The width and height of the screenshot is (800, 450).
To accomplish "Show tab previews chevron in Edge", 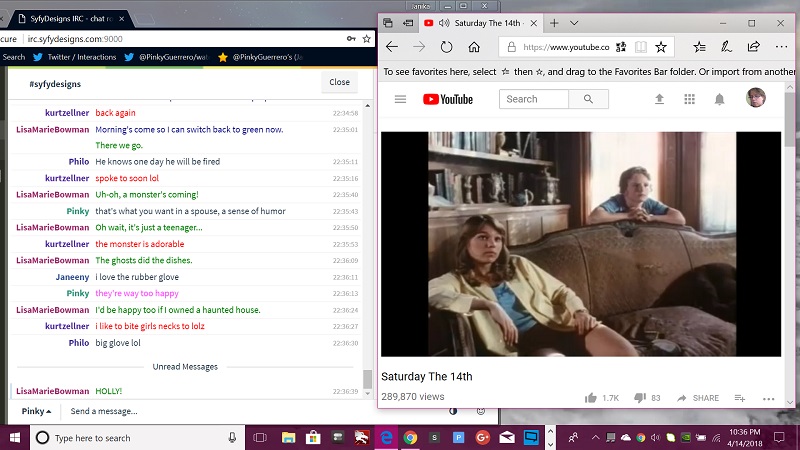I will (574, 23).
